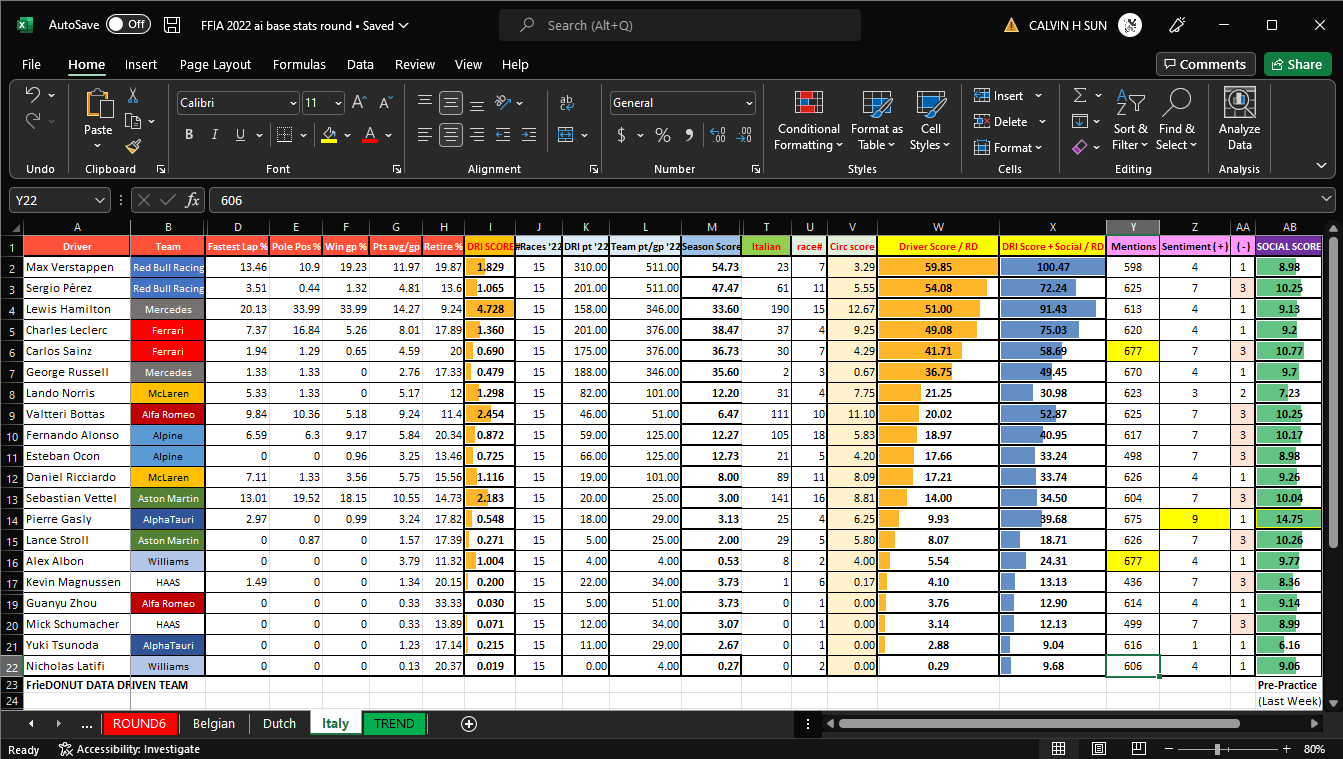The image size is (1343, 759).
Task: Toggle Wrap Text
Action: click(567, 102)
